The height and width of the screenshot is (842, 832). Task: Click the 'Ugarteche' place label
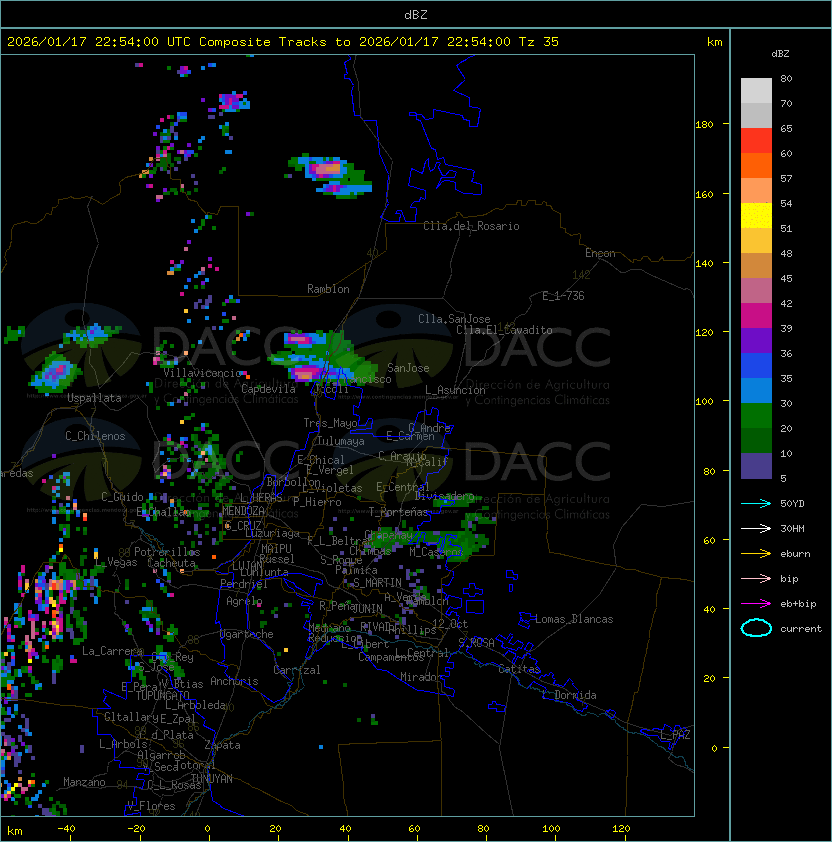point(247,634)
